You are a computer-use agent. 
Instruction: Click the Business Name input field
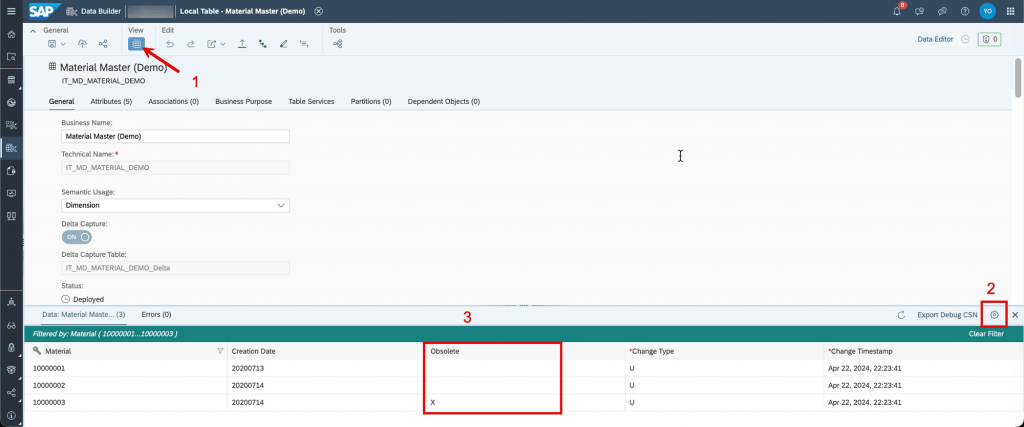[175, 136]
